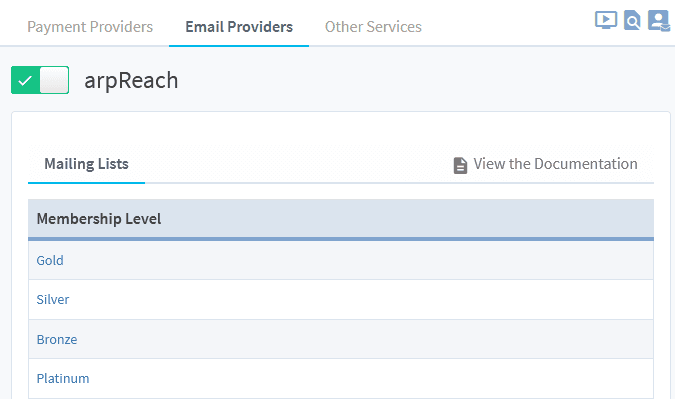
Task: Click empty area of the Gold row
Action: click(x=357, y=260)
